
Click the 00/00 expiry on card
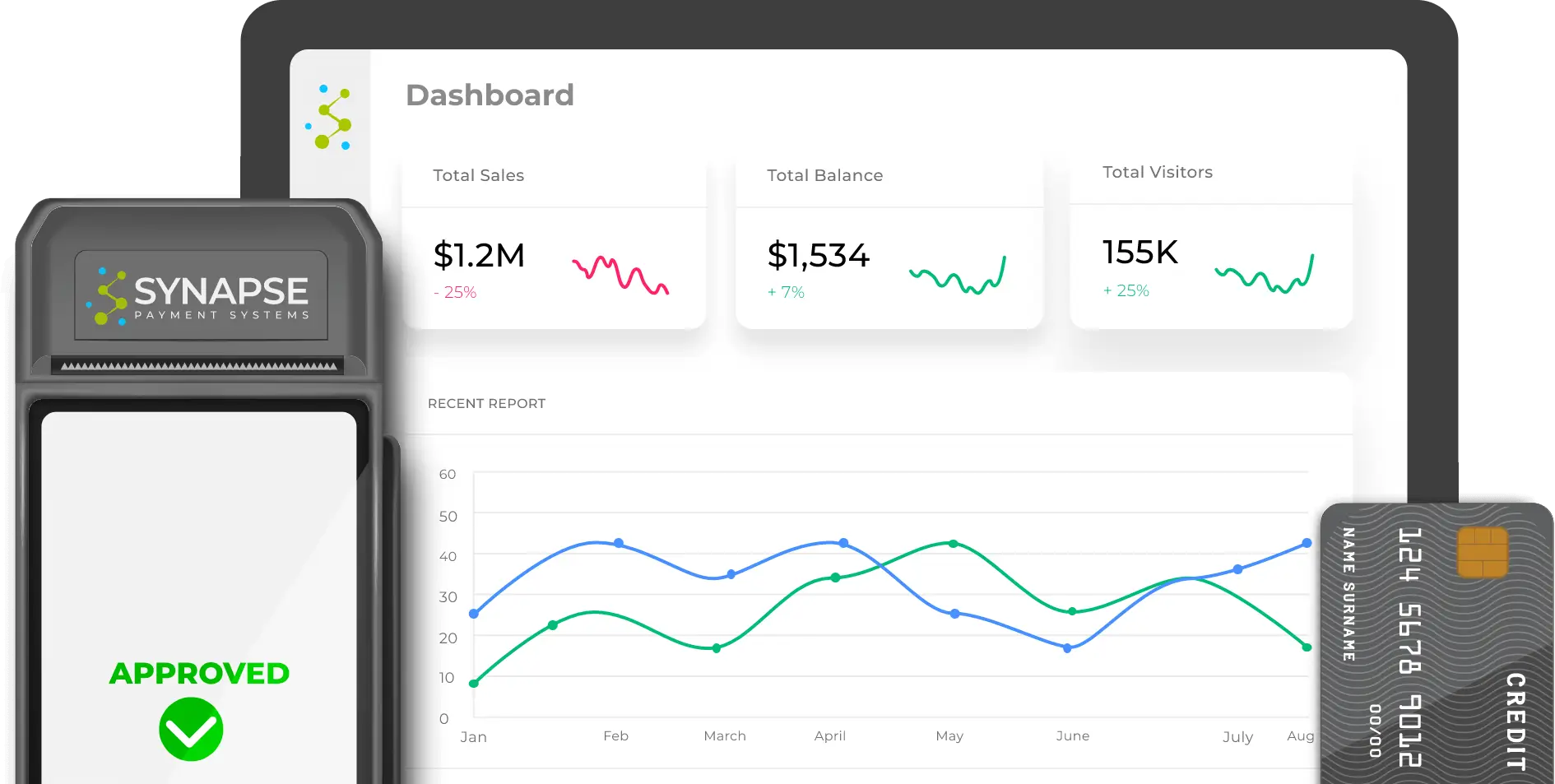click(x=1375, y=731)
